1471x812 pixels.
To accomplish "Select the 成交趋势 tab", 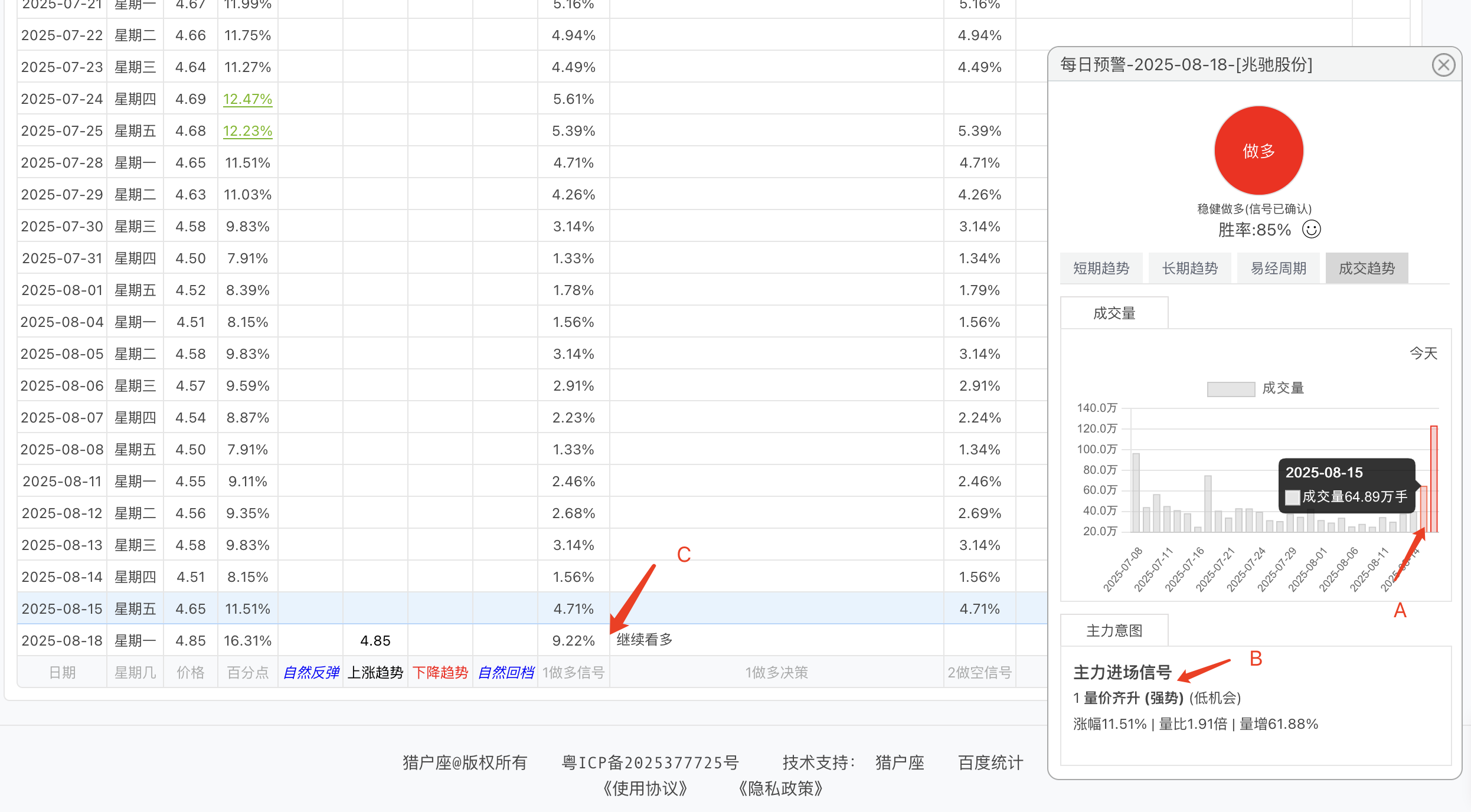I will pos(1367,269).
